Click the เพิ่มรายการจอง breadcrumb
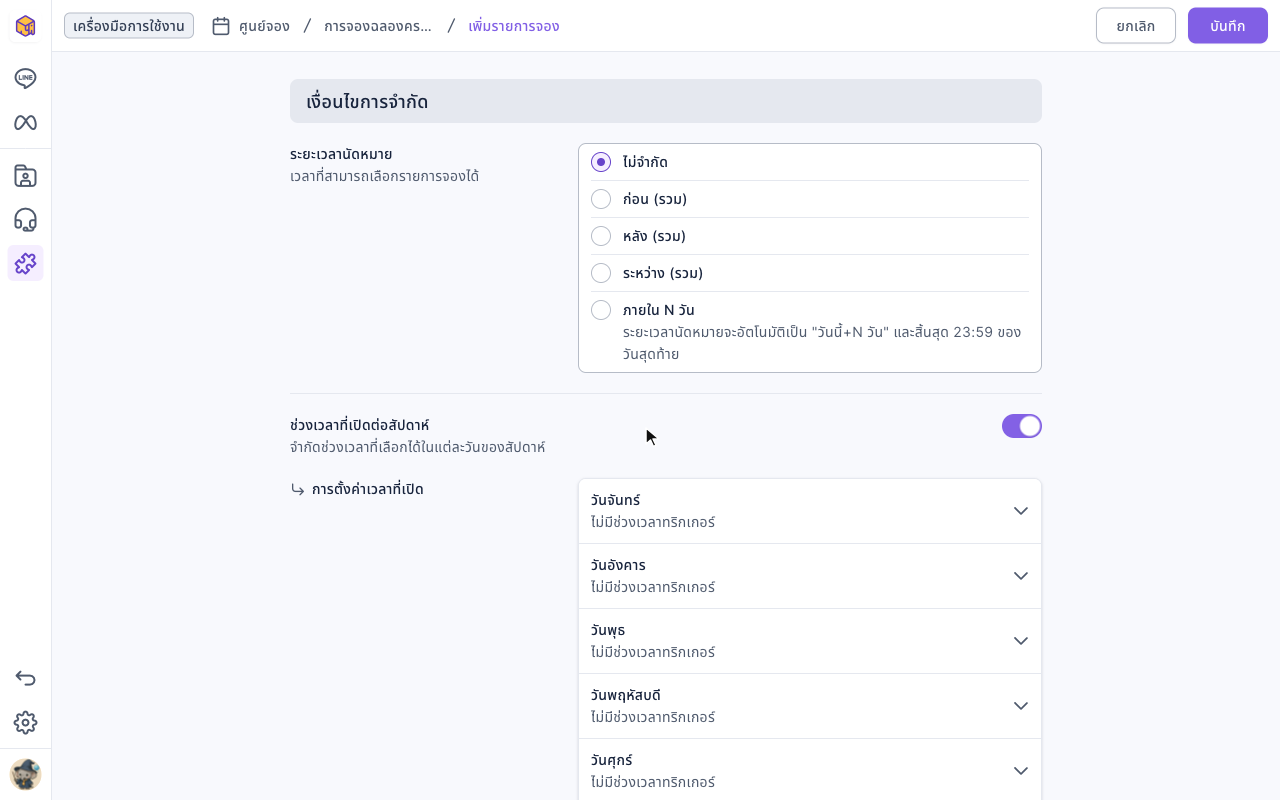1280x800 pixels. click(x=514, y=26)
